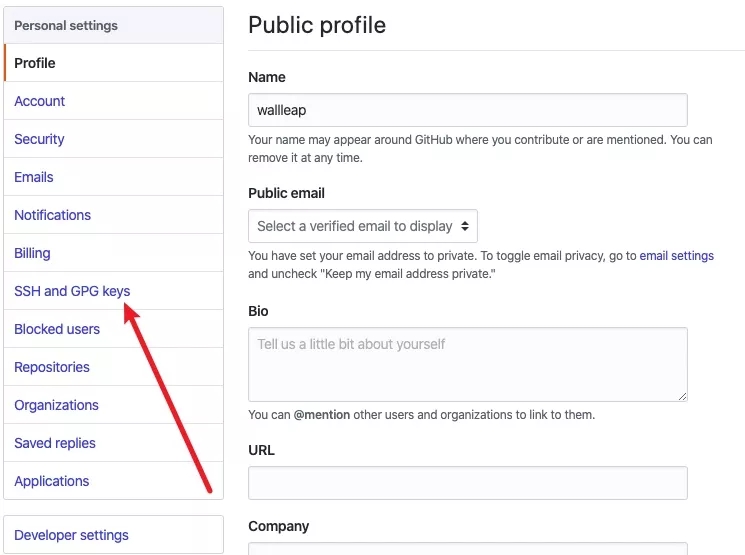The width and height of the screenshot is (745, 555).
Task: Open Developer settings
Action: pos(71,535)
